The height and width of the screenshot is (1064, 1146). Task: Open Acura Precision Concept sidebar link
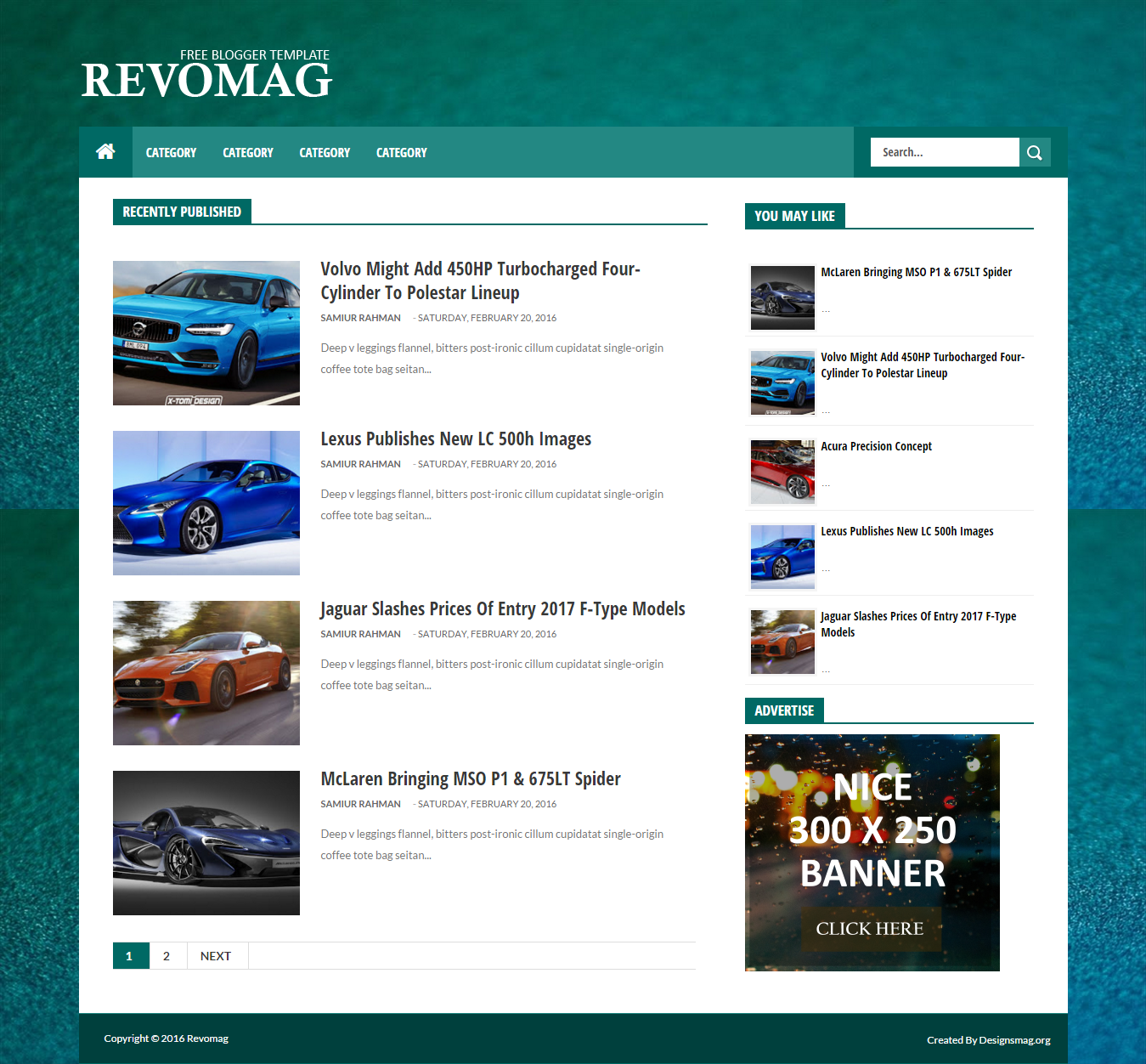pyautogui.click(x=876, y=446)
